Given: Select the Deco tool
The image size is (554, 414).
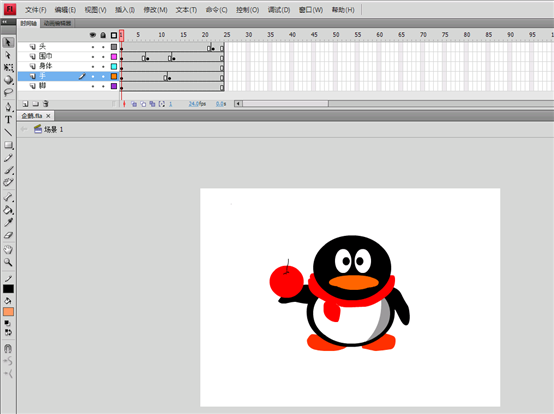Looking at the screenshot, I should coord(8,182).
